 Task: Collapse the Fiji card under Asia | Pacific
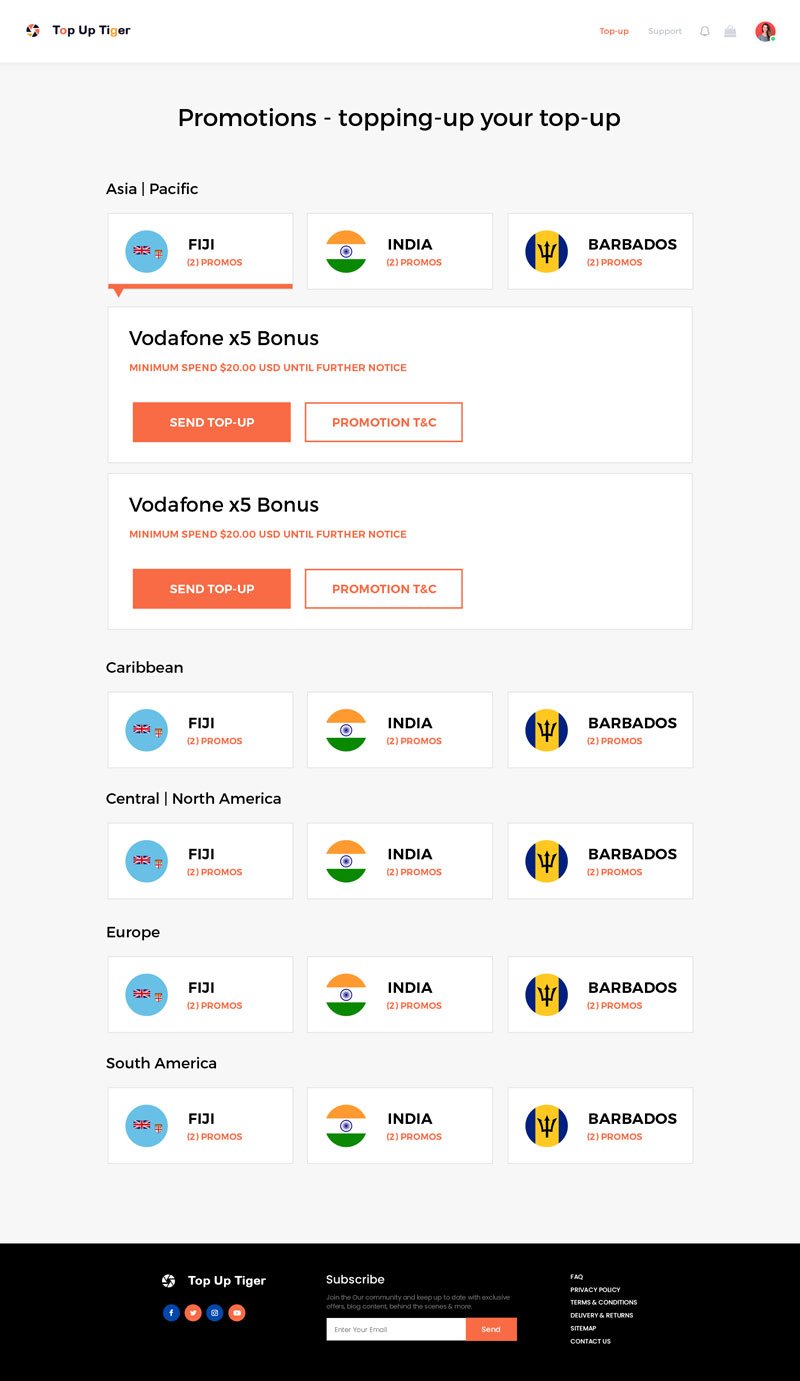click(x=200, y=251)
